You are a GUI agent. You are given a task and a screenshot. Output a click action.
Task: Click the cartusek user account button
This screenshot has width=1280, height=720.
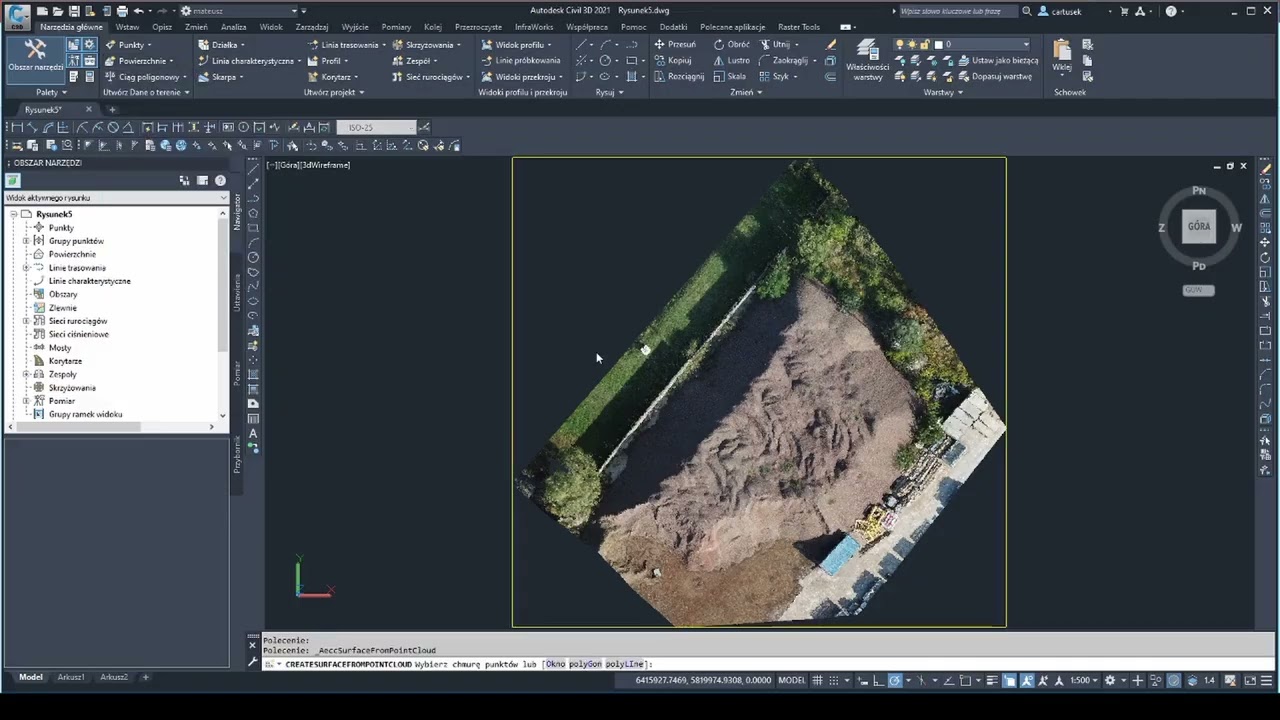coord(1066,11)
